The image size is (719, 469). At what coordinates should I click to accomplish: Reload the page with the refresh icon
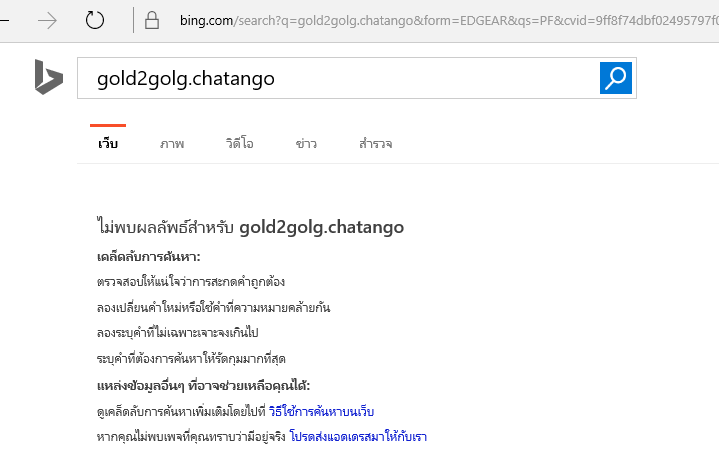click(x=95, y=20)
